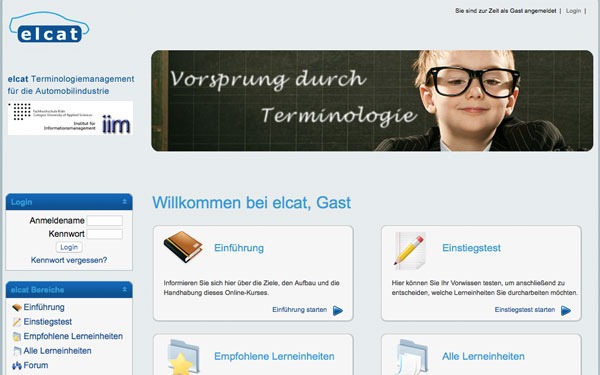Click the blue play arrow beside Einführung starten

tap(338, 310)
